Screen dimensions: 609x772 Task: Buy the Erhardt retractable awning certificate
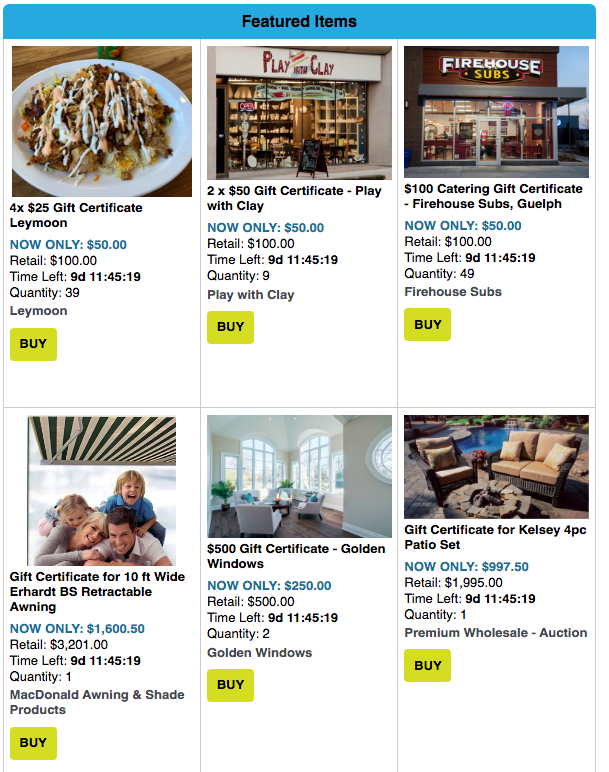pos(33,743)
